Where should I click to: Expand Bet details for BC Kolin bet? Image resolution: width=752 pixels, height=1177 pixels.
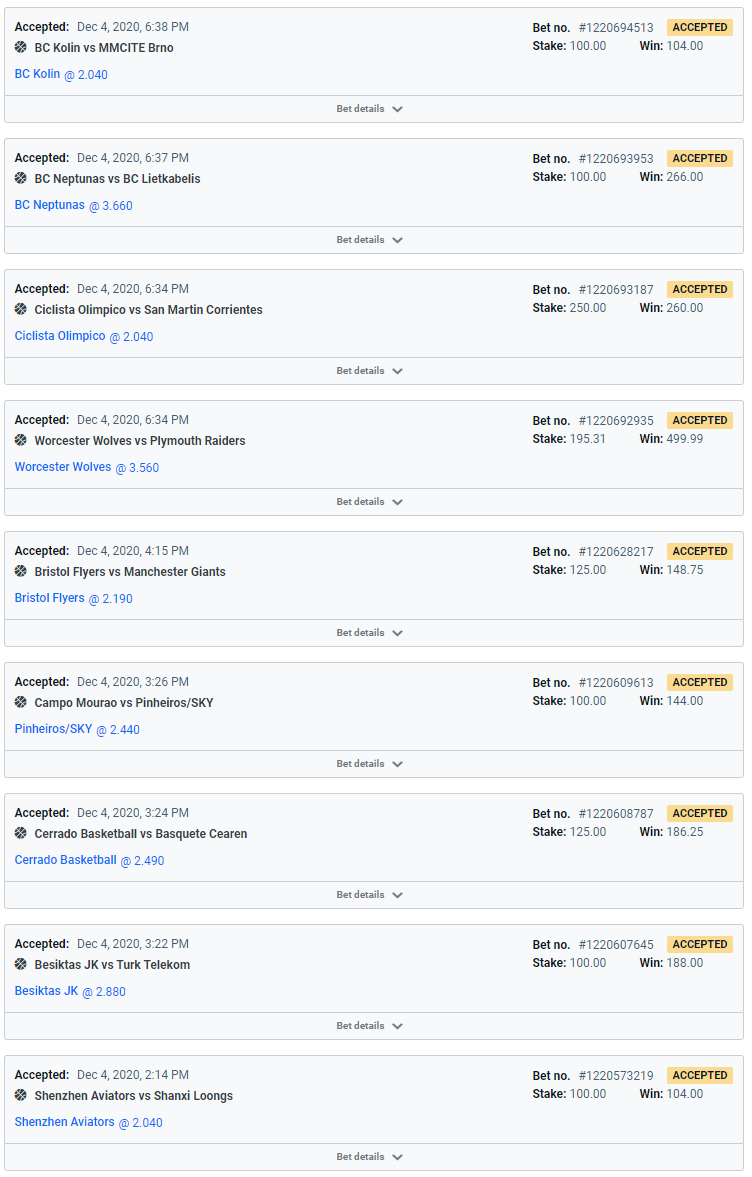(370, 109)
